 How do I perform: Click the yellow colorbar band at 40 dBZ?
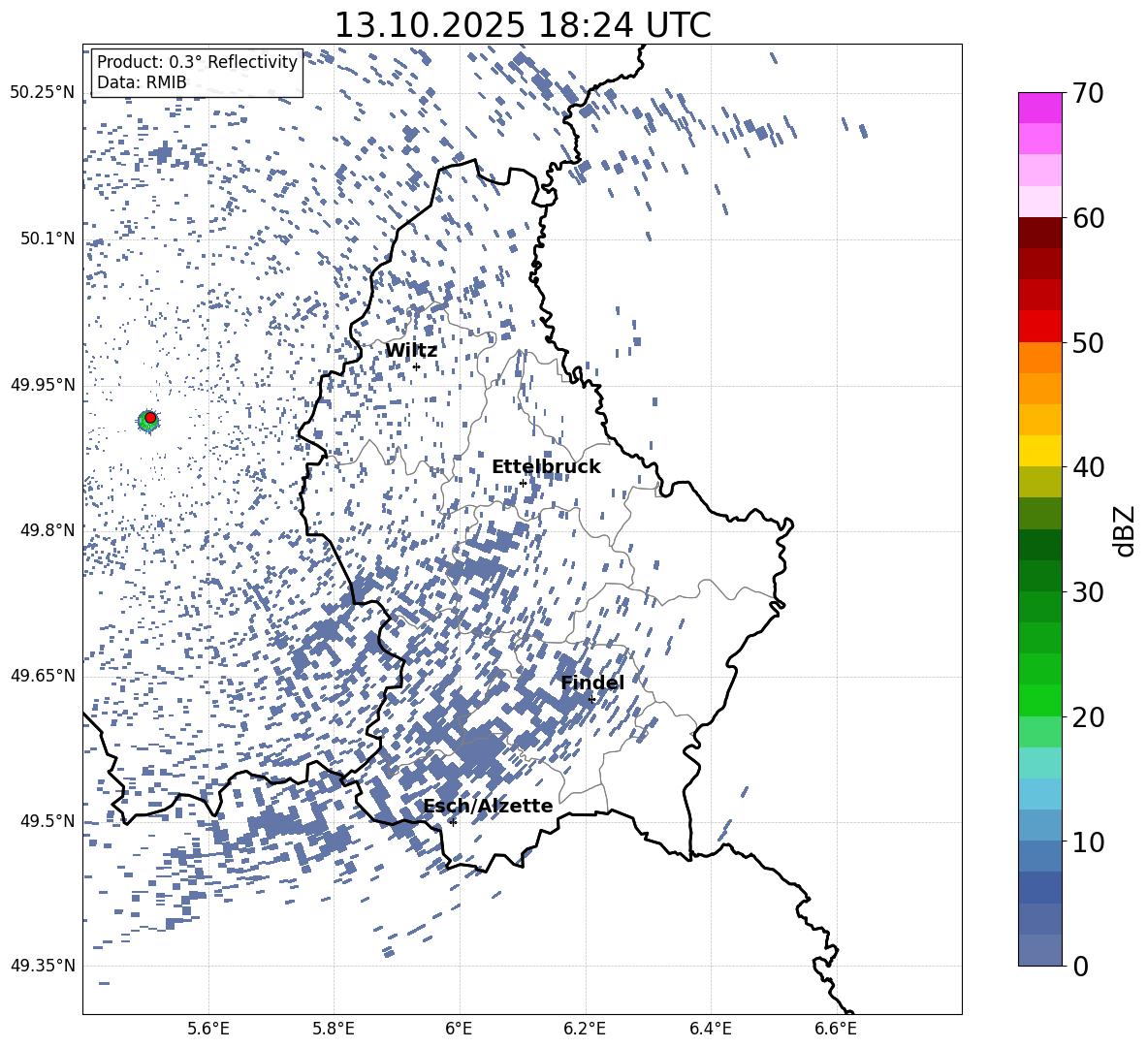(1039, 451)
